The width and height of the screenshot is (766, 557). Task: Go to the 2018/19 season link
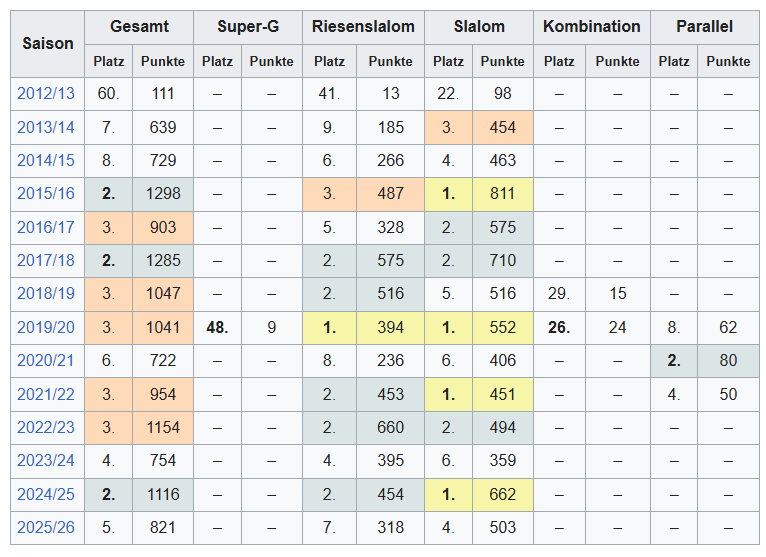[x=45, y=294]
